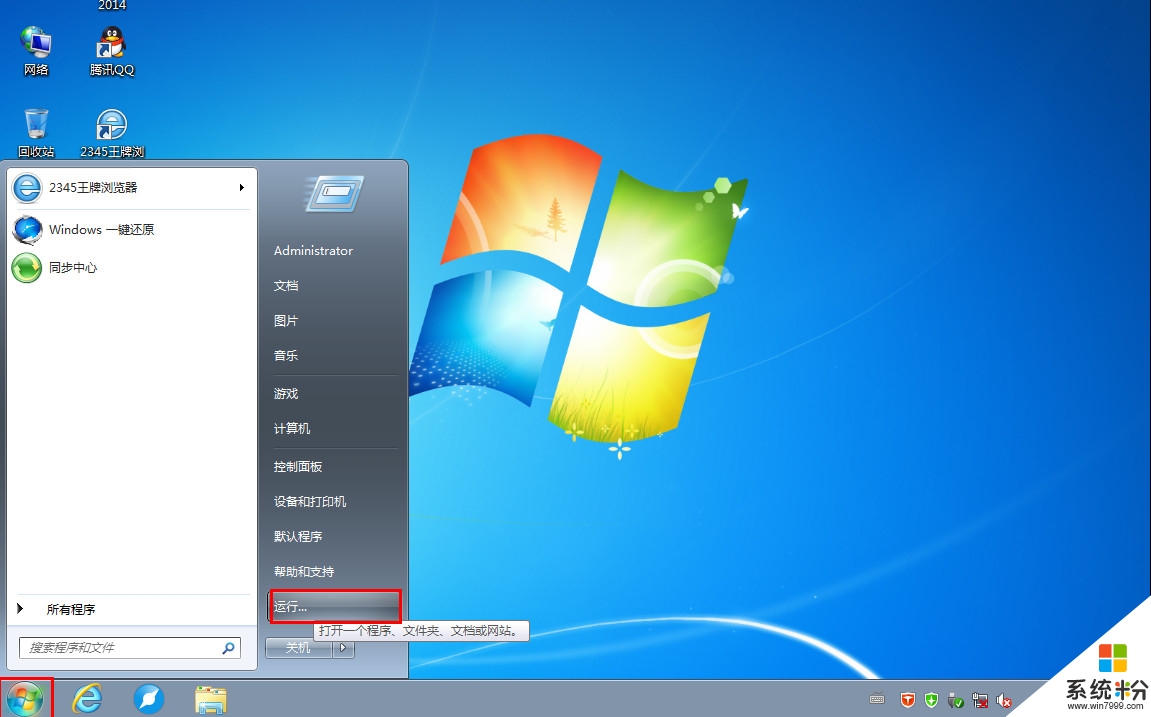
Task: Open 默认程序 from the start menu
Action: pos(298,537)
